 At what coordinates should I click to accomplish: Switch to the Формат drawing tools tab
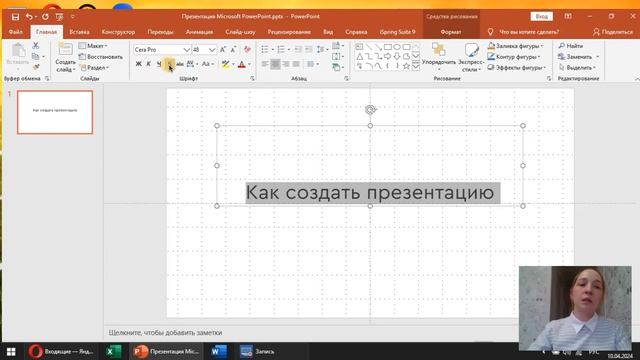pos(451,32)
